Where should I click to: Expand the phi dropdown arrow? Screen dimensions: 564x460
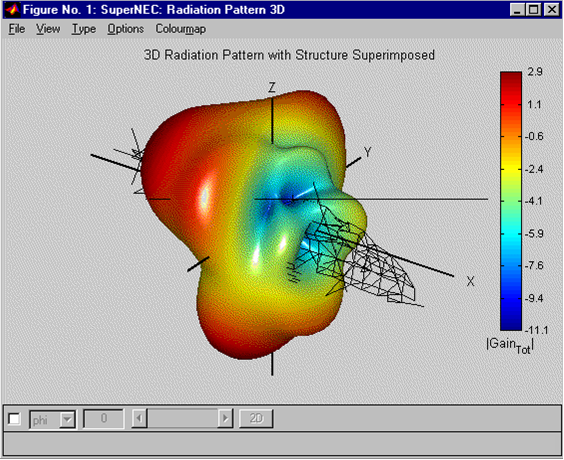click(x=67, y=419)
